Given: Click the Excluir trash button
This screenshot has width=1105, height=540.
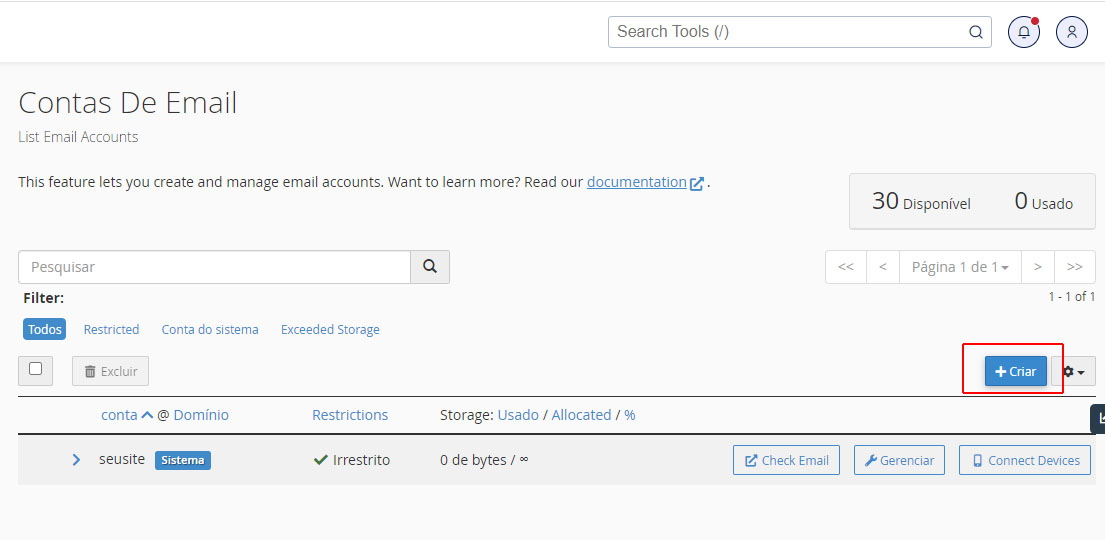Looking at the screenshot, I should pyautogui.click(x=110, y=371).
